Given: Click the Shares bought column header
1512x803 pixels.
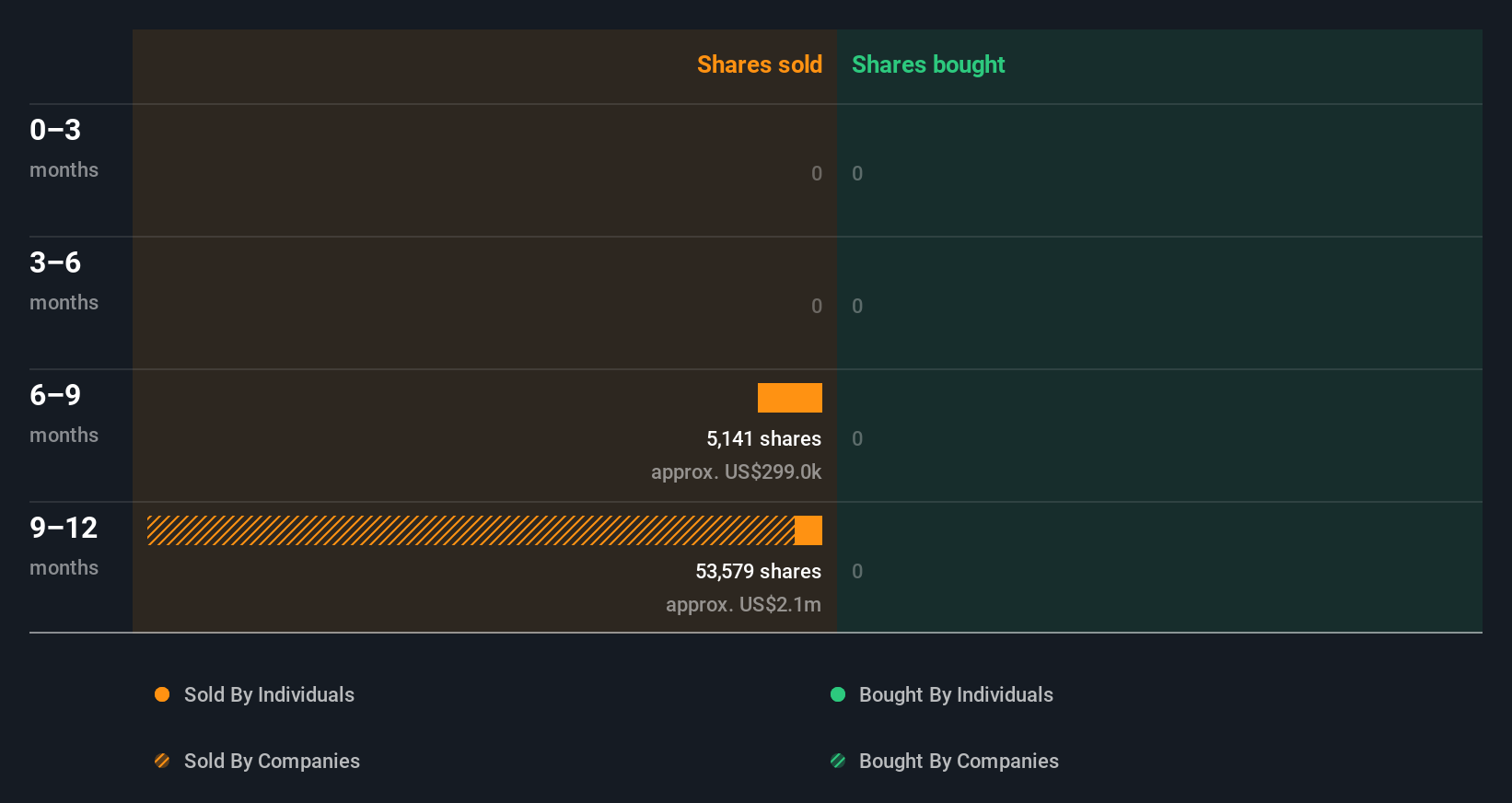Looking at the screenshot, I should pos(928,64).
